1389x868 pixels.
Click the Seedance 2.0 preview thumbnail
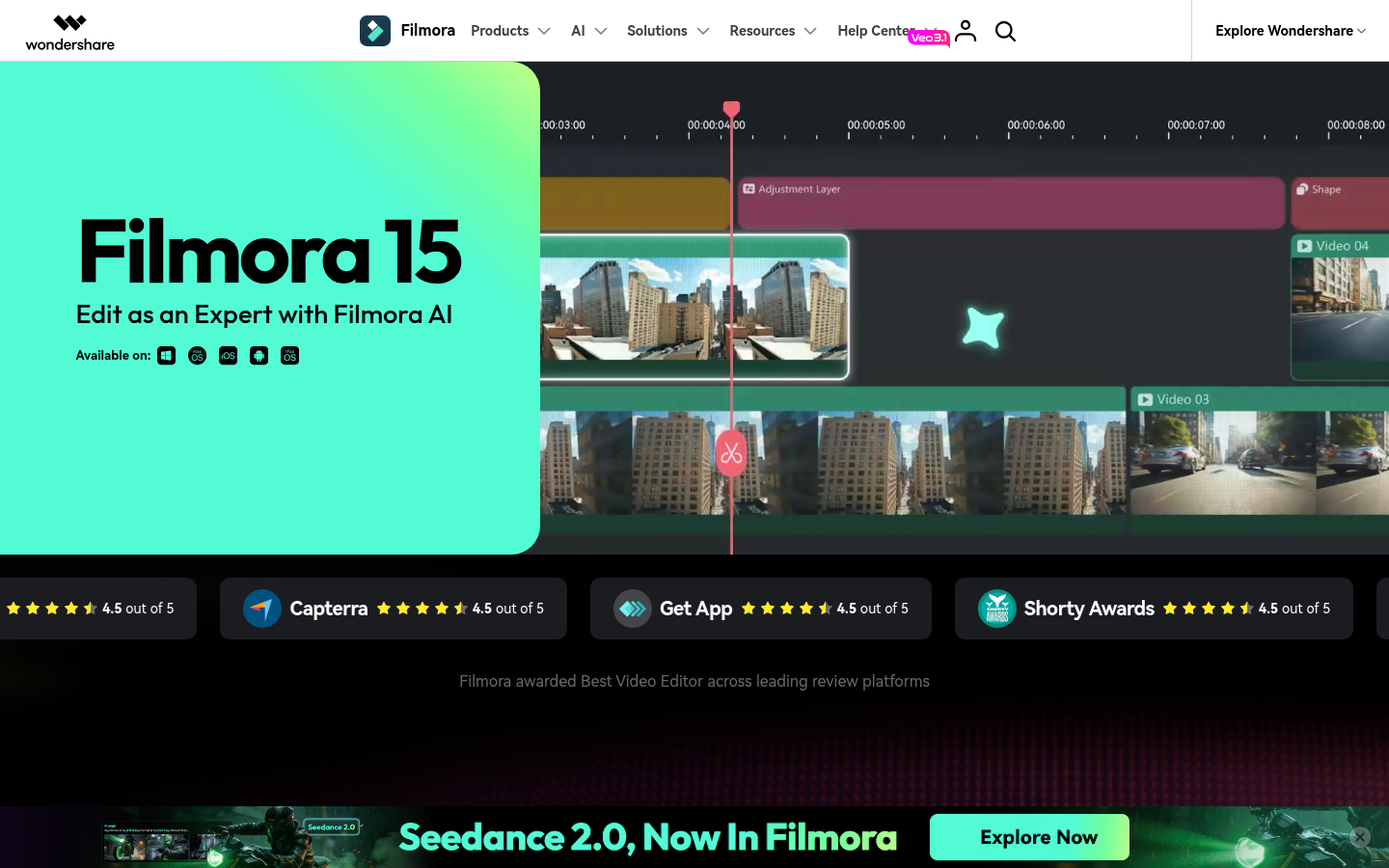click(x=231, y=838)
